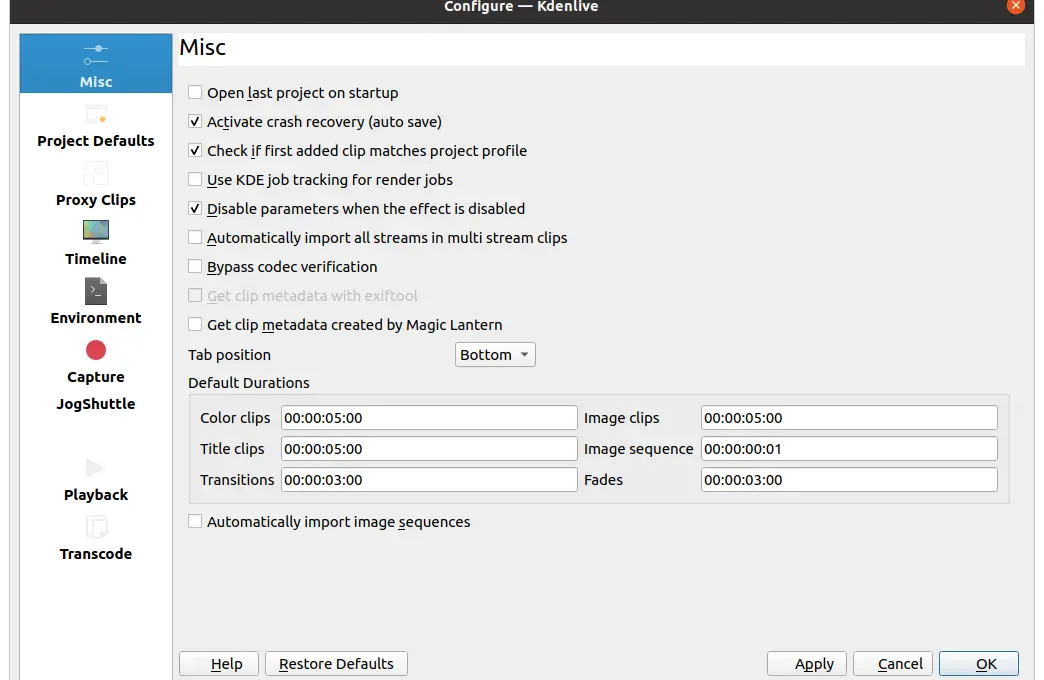
Task: Toggle Check if first added clip matches profile
Action: [195, 151]
